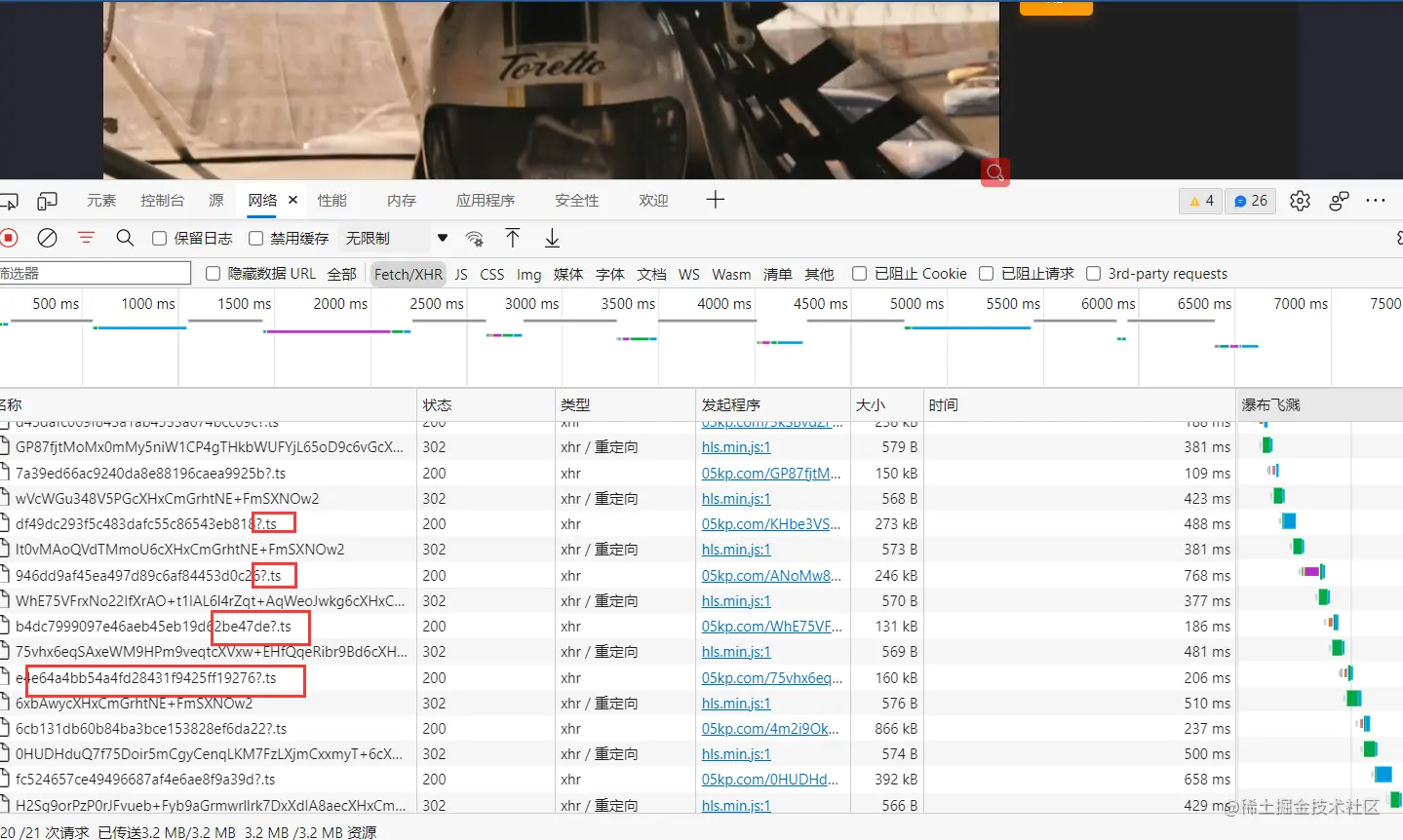The height and width of the screenshot is (840, 1403).
Task: Select request b4dc7999097e46aeb45eb19d
Action: [153, 627]
